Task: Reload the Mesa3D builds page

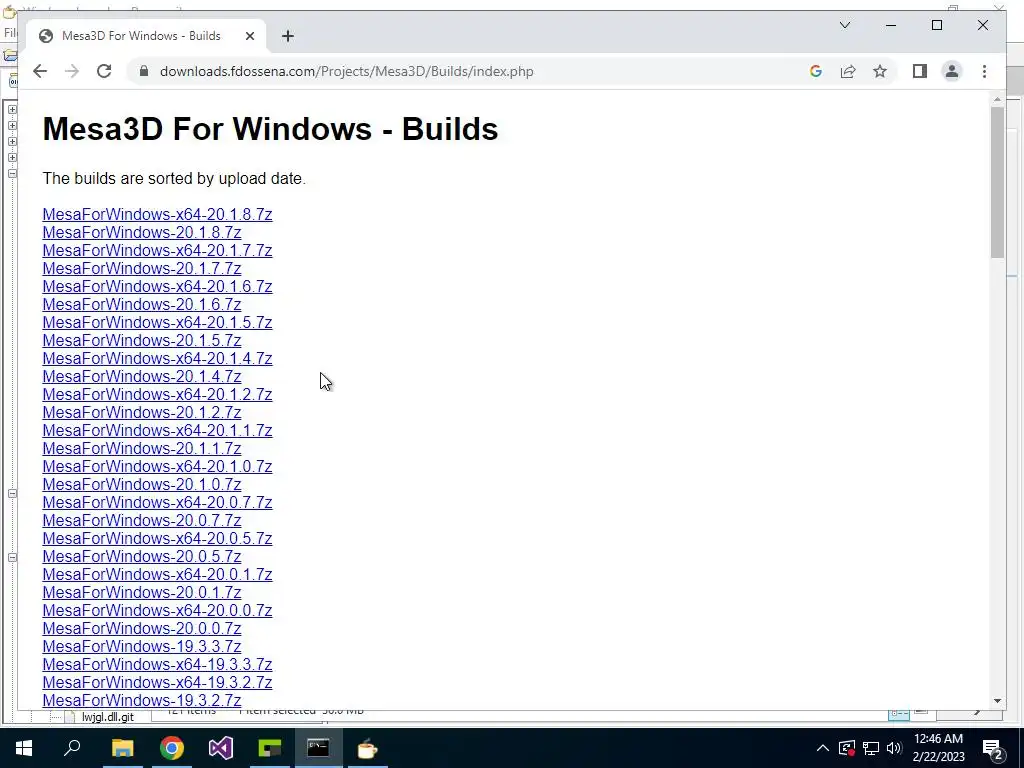Action: (x=104, y=71)
